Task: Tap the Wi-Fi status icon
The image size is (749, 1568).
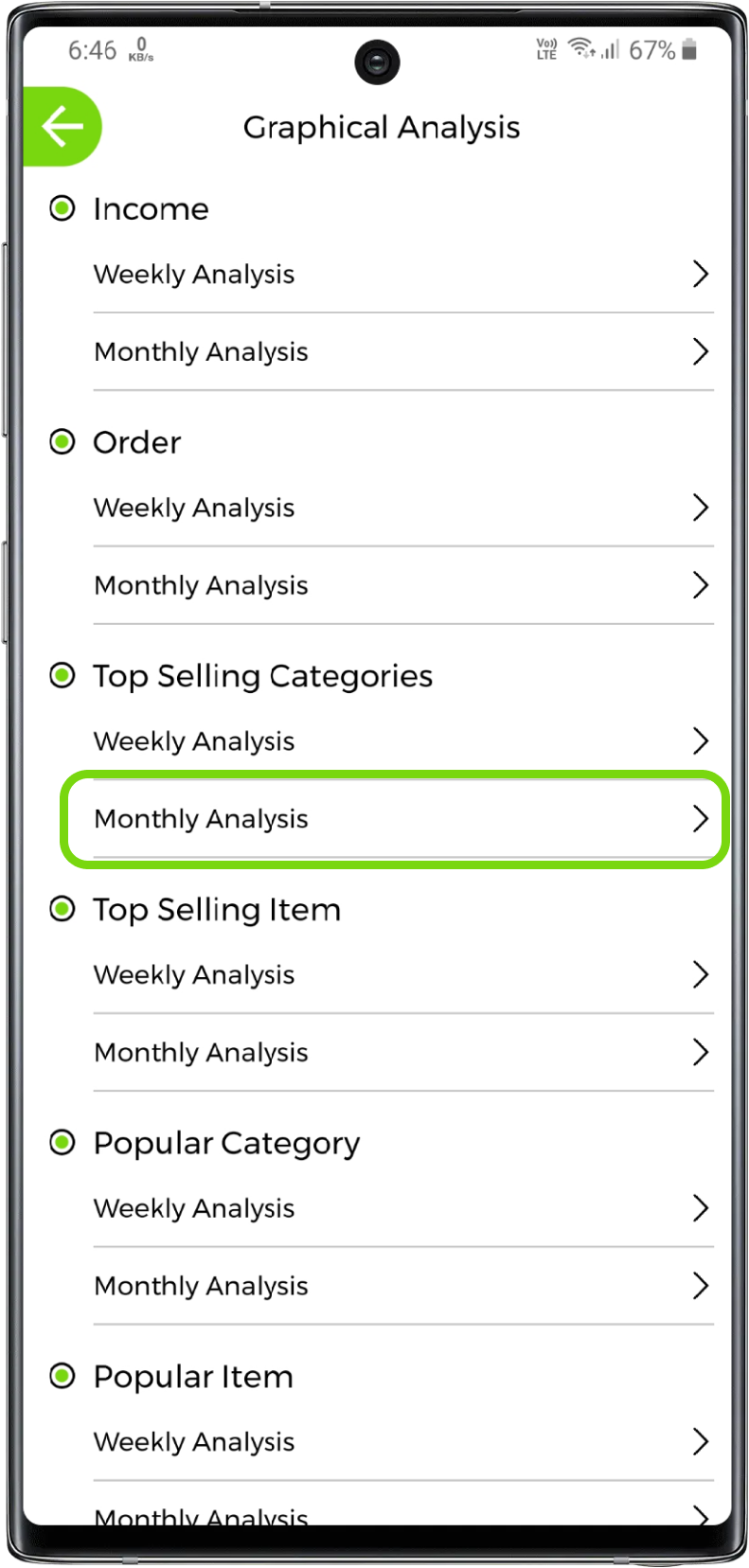Action: pos(581,48)
